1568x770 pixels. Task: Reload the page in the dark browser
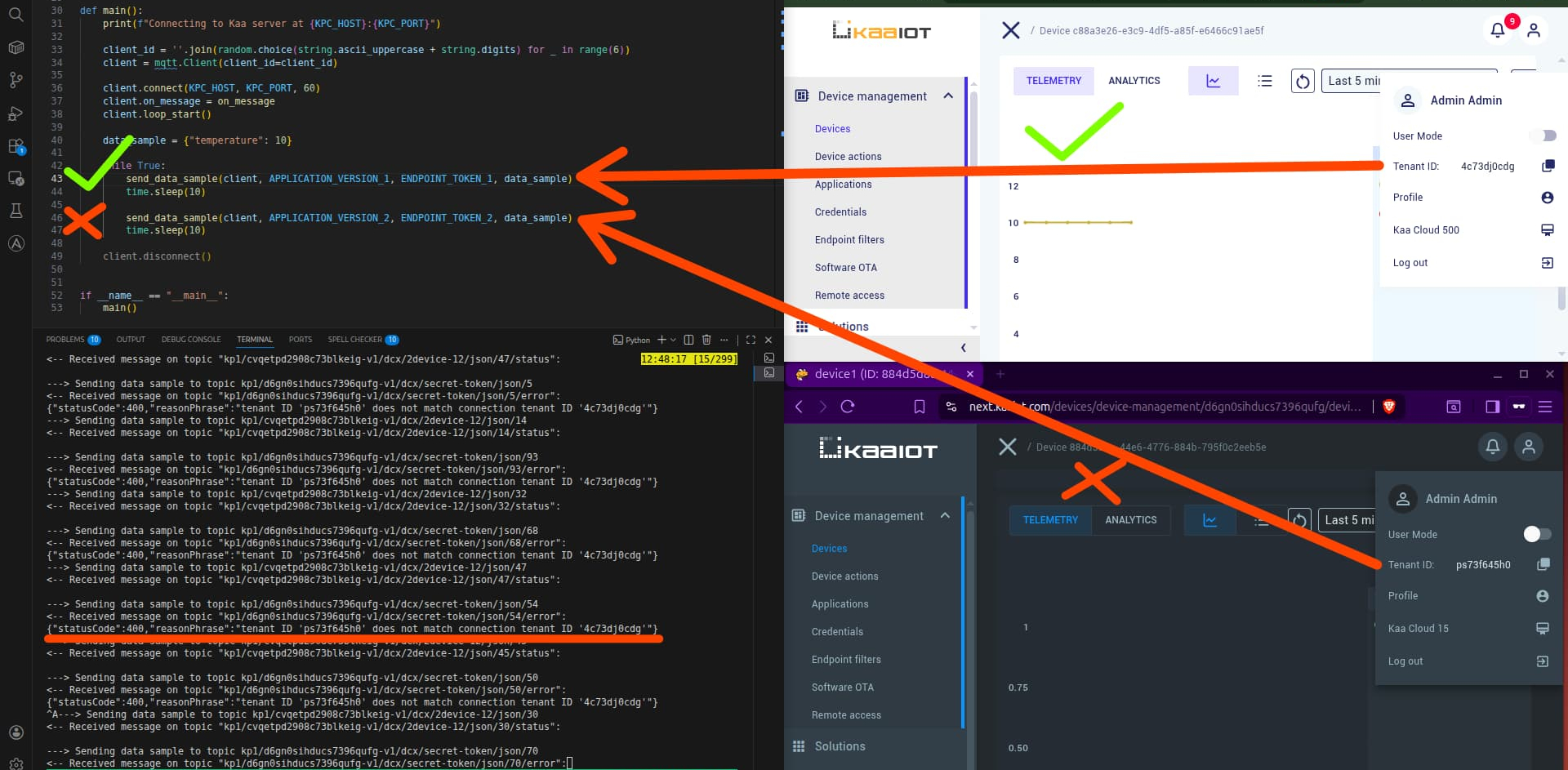[x=847, y=407]
